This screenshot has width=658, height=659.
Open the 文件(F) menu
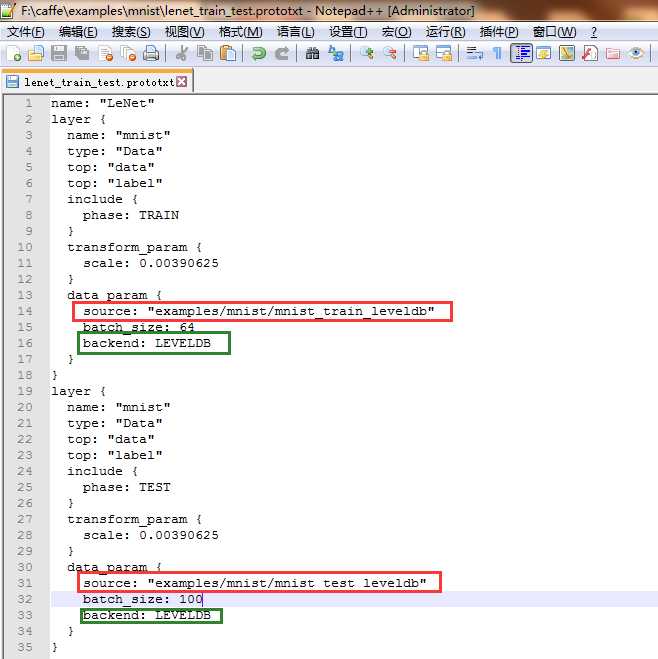(x=25, y=32)
